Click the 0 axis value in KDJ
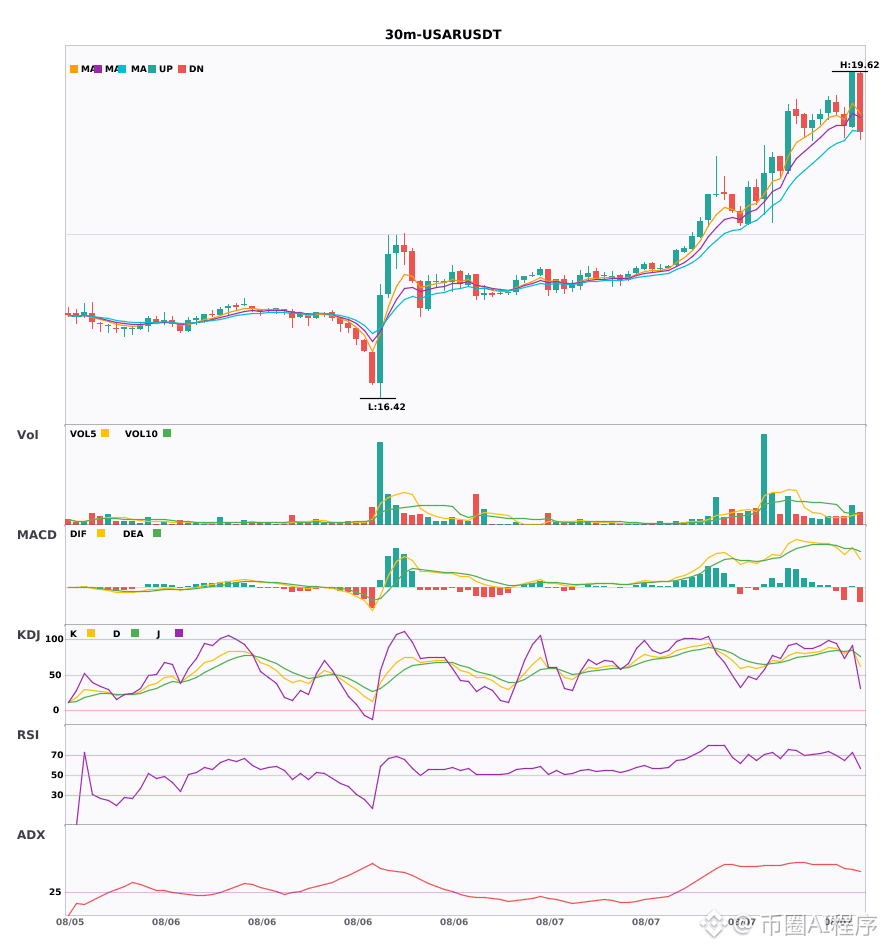The height and width of the screenshot is (950, 885). pos(56,709)
